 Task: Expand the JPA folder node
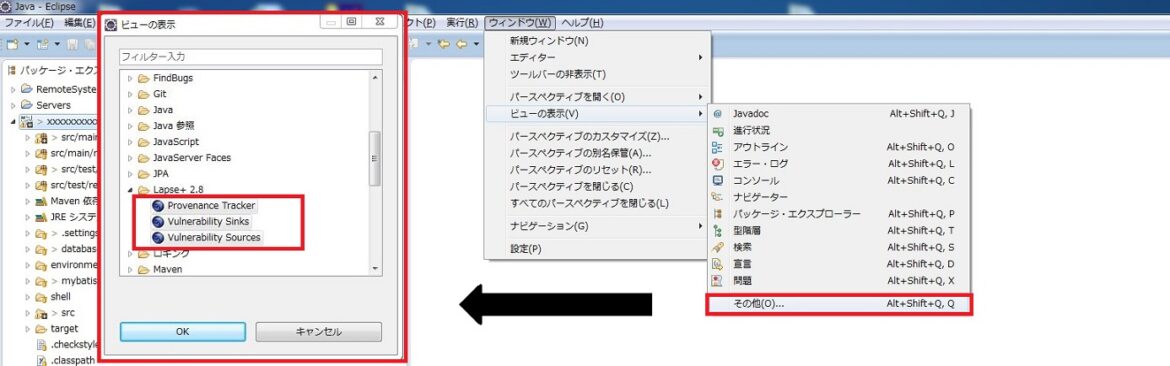click(130, 174)
